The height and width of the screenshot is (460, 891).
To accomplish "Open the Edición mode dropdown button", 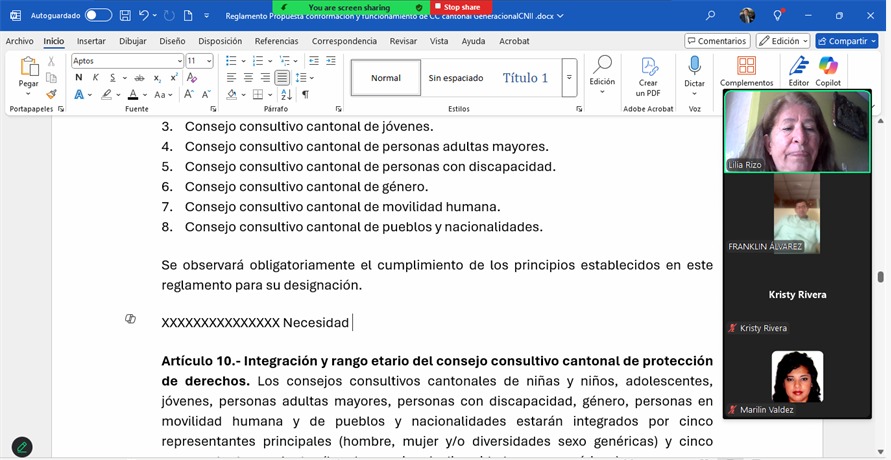I will 784,41.
